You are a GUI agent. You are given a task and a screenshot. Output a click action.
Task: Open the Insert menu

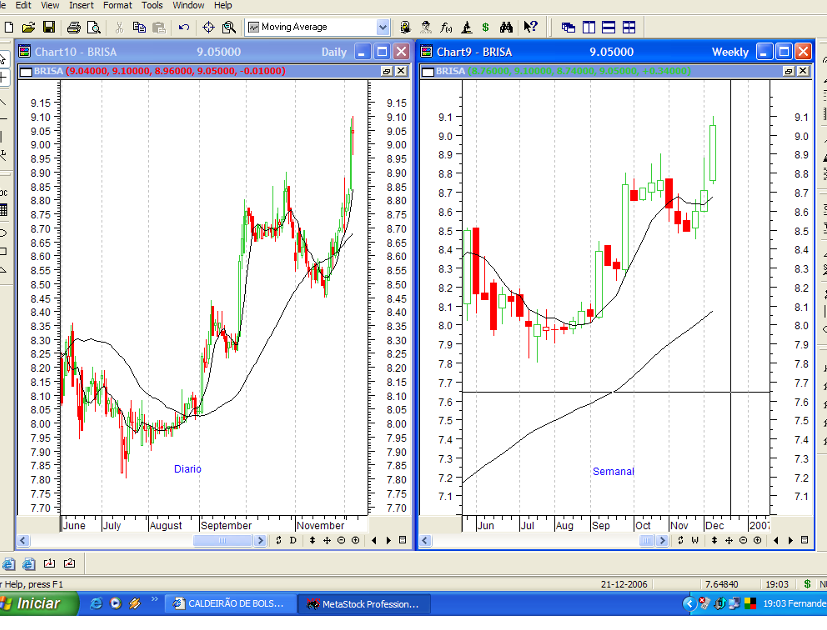pos(81,5)
